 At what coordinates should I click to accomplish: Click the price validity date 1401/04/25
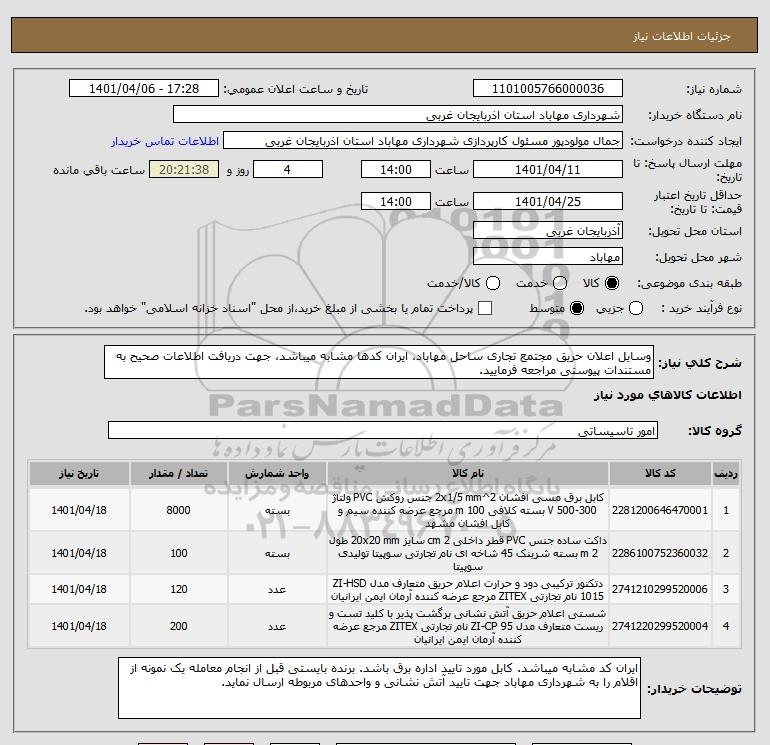point(548,201)
